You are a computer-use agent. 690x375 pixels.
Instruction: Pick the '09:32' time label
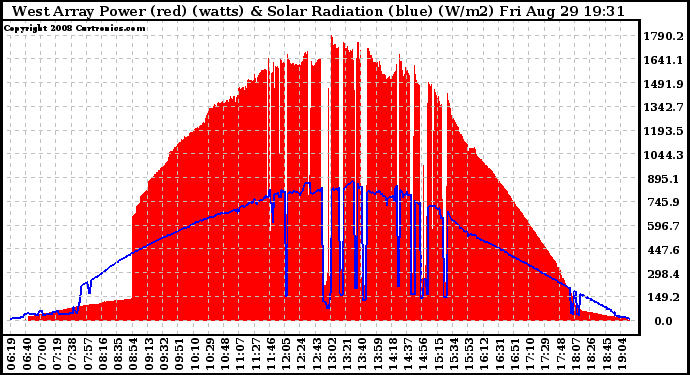164,354
